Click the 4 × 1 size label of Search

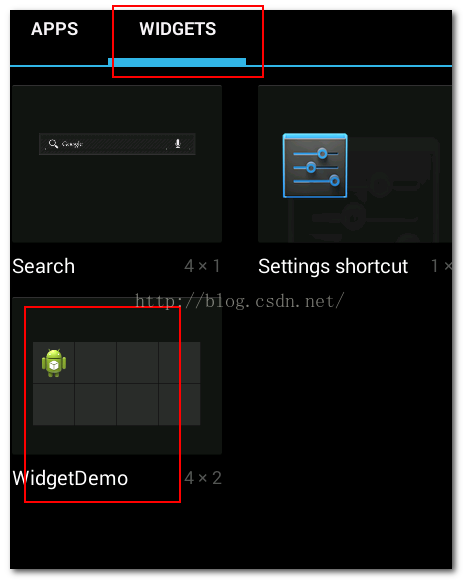(x=202, y=266)
